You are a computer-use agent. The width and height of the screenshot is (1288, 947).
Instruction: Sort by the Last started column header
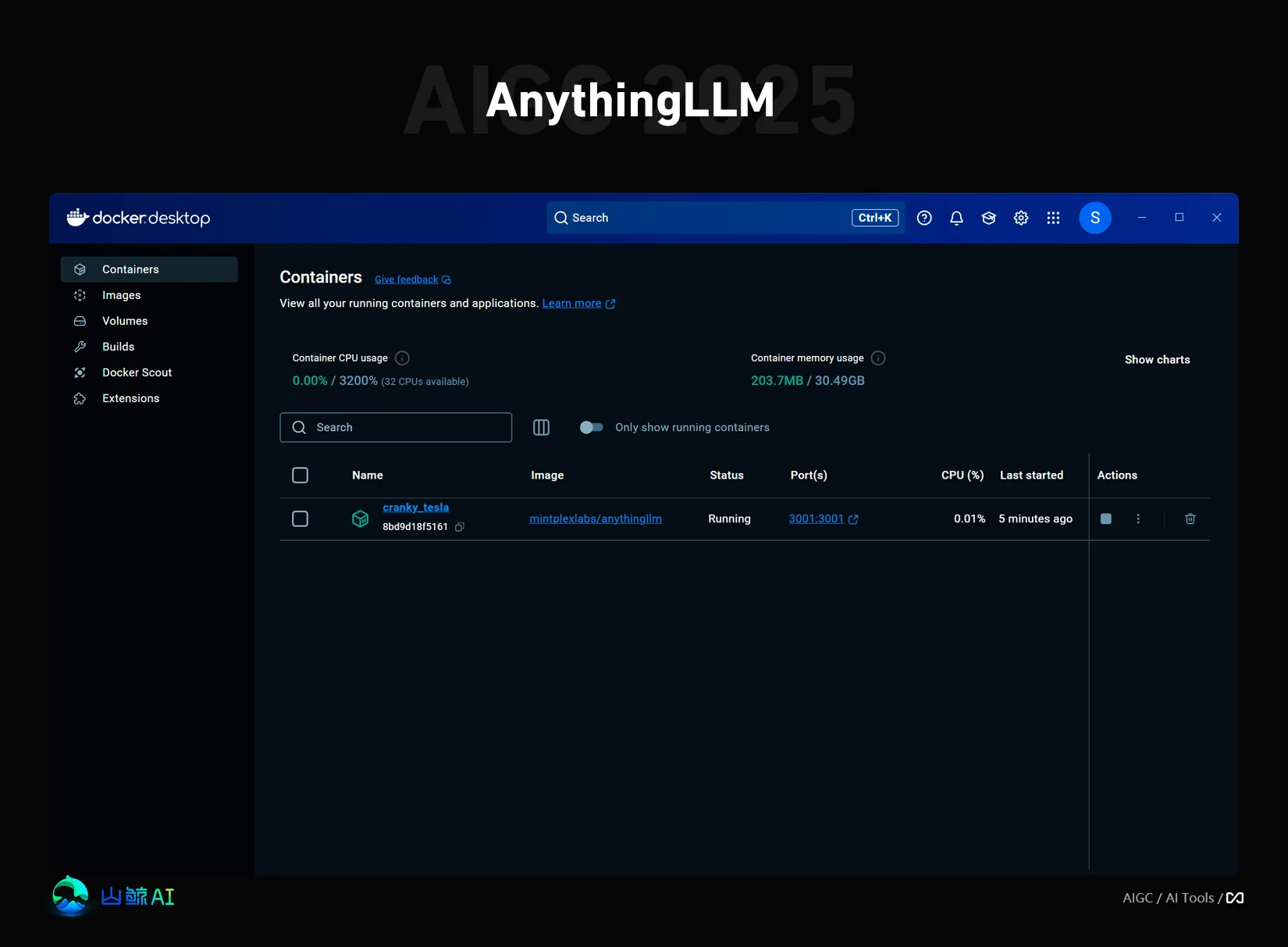pyautogui.click(x=1031, y=475)
